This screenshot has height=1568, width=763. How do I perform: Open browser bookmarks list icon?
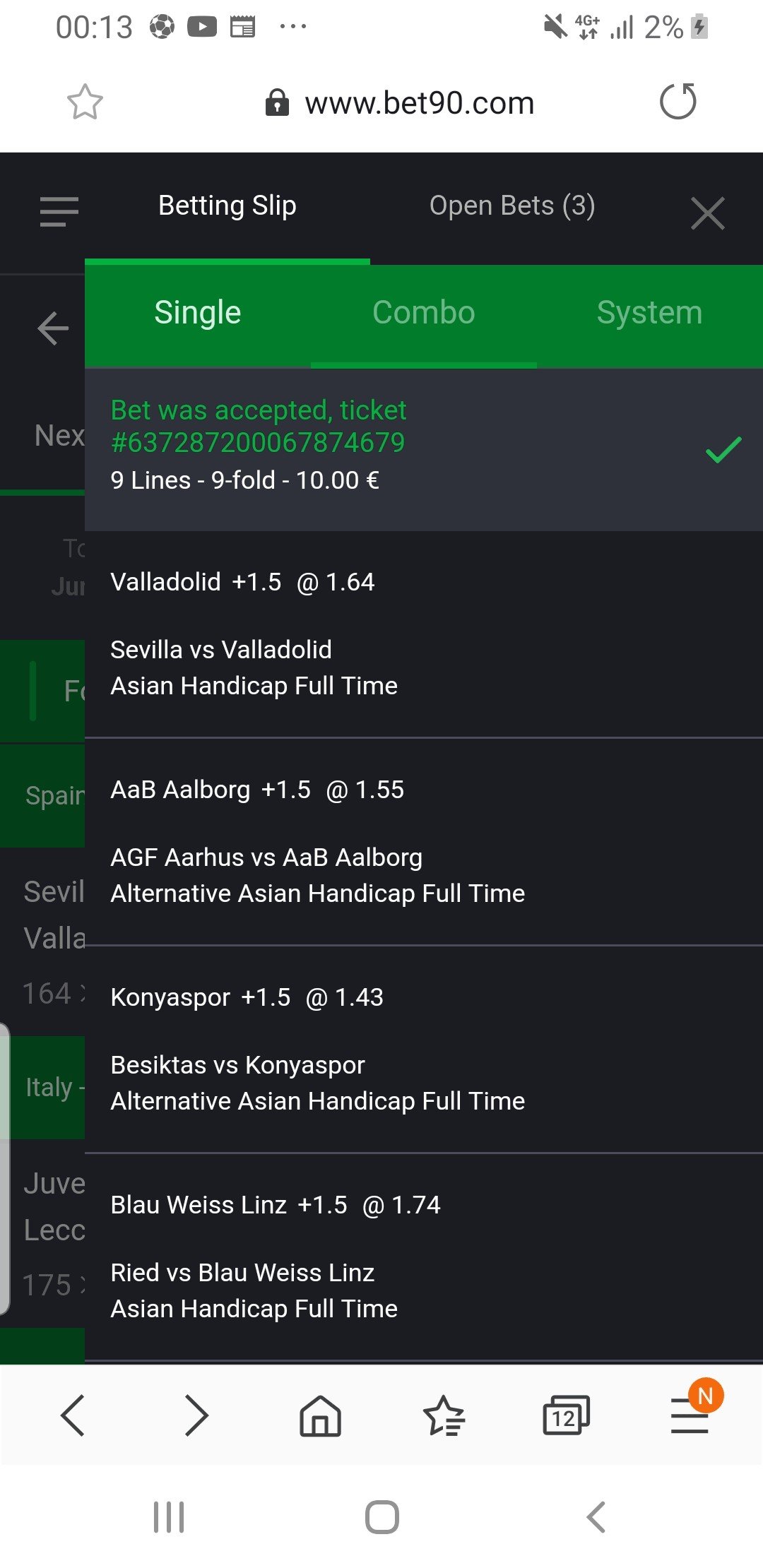pos(443,1415)
